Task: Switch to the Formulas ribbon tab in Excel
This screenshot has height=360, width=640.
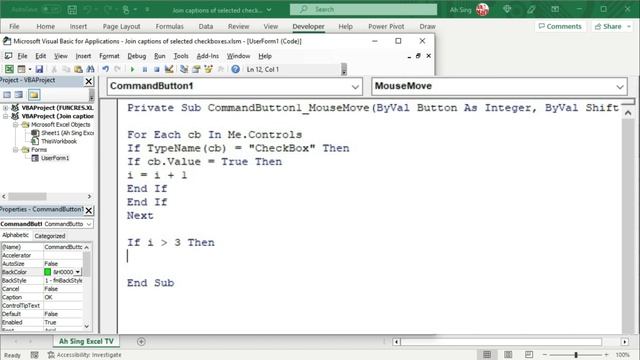Action: pyautogui.click(x=169, y=26)
